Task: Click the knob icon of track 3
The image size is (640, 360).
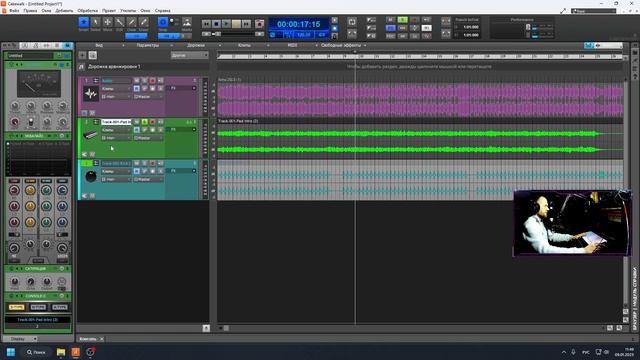Action: (91, 176)
